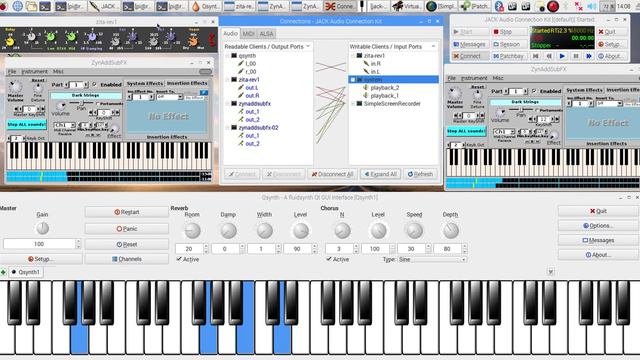Collapse the zynaddsubfx client in output ports
The image size is (640, 360).
tap(227, 104)
